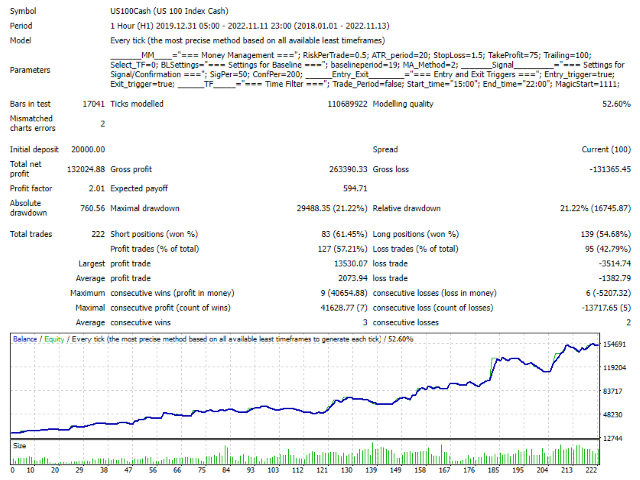Viewport: 640px width, 480px height.
Task: Click the Total trades value 222
Action: [x=94, y=233]
